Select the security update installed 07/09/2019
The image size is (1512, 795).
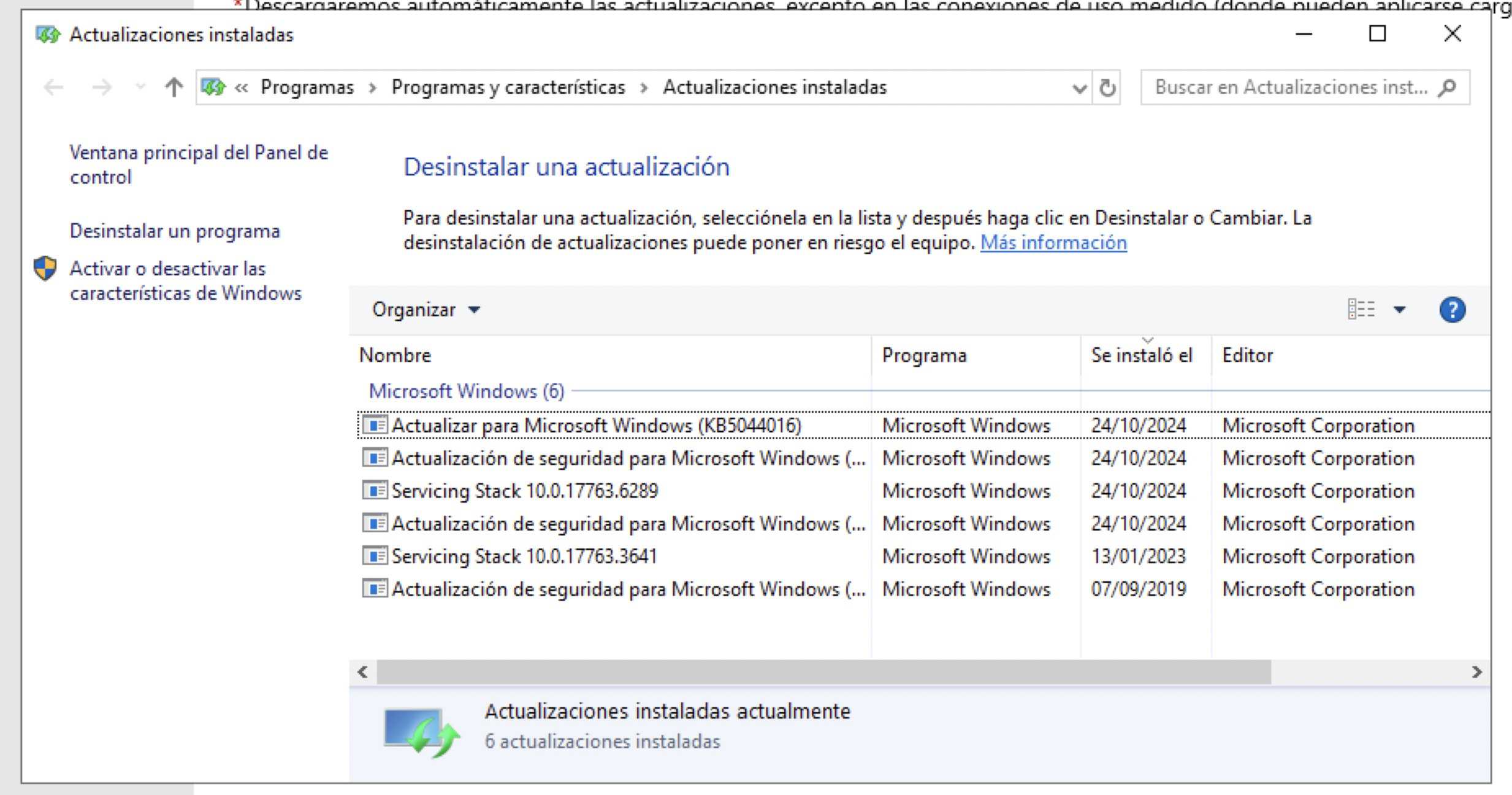pos(923,589)
